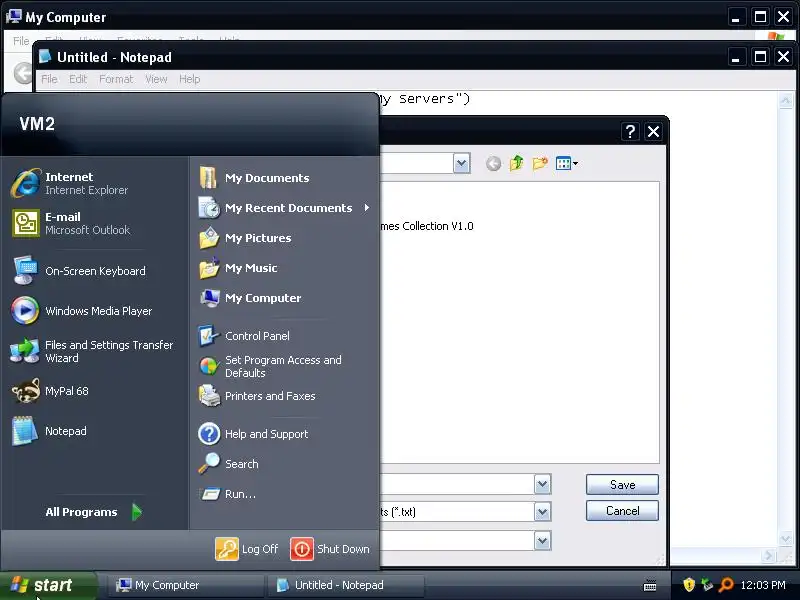
Task: Open Notepad's View menu
Action: coord(156,79)
